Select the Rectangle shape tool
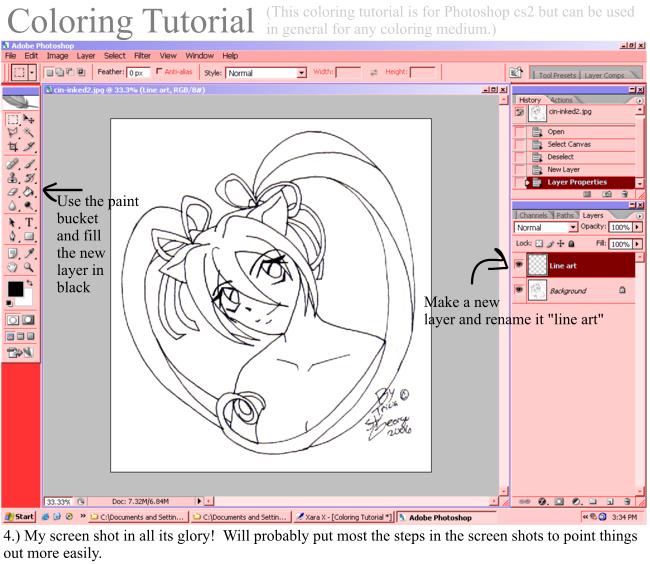Screen dimensions: 650x564 tap(29, 236)
